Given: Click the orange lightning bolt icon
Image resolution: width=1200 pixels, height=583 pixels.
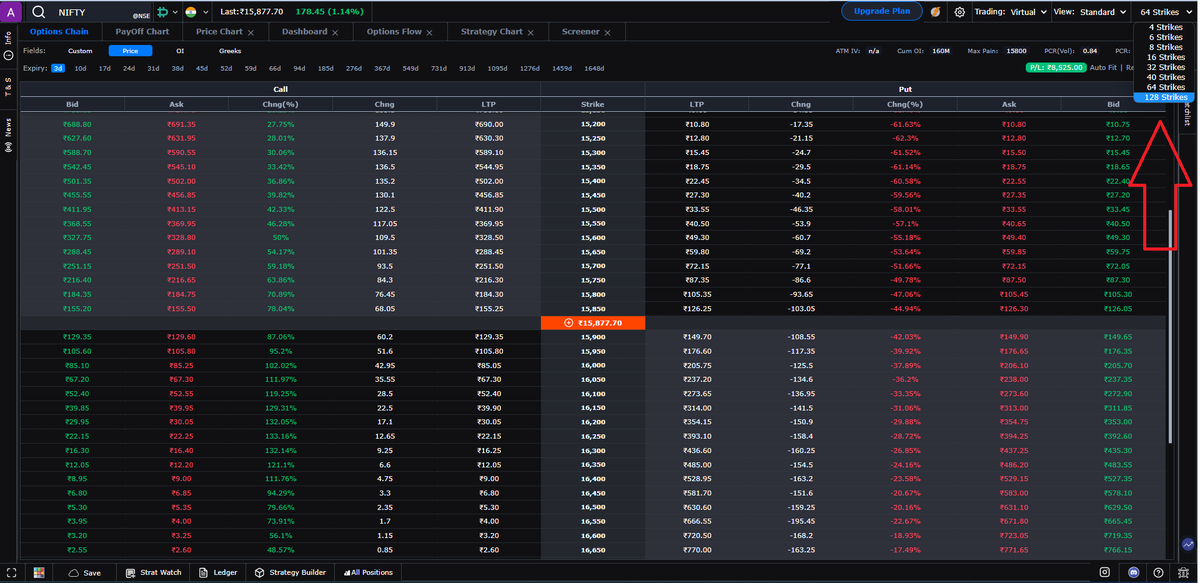Looking at the screenshot, I should pos(935,12).
